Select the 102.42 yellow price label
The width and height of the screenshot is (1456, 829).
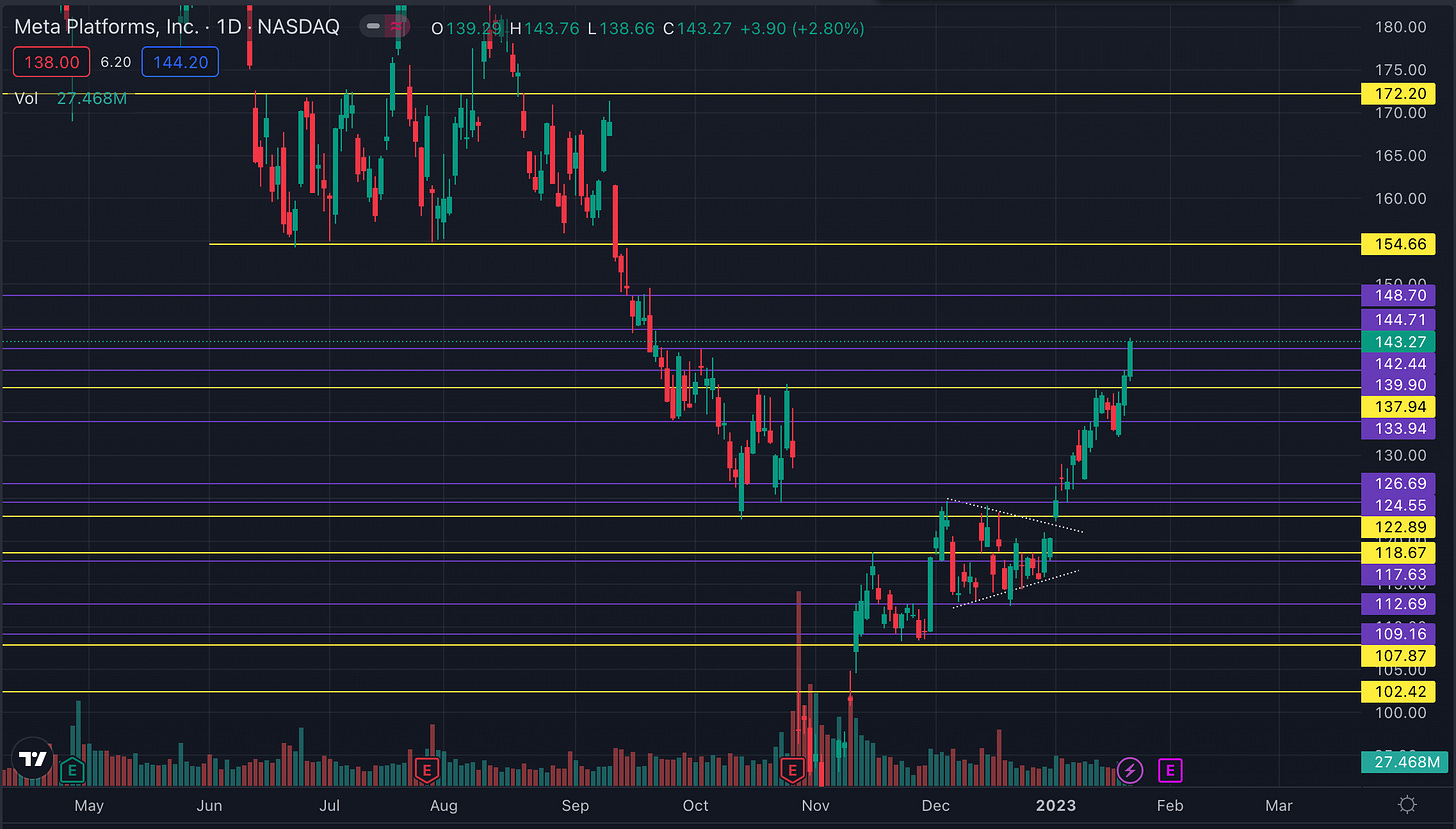tap(1399, 691)
